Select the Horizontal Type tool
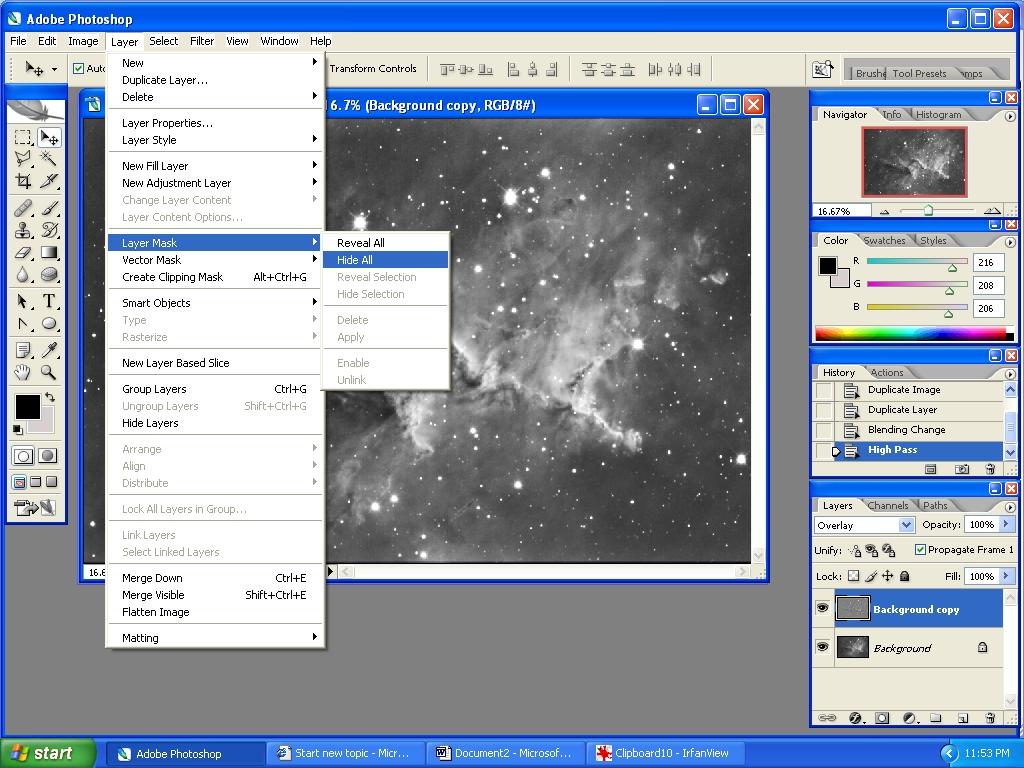 tap(49, 301)
